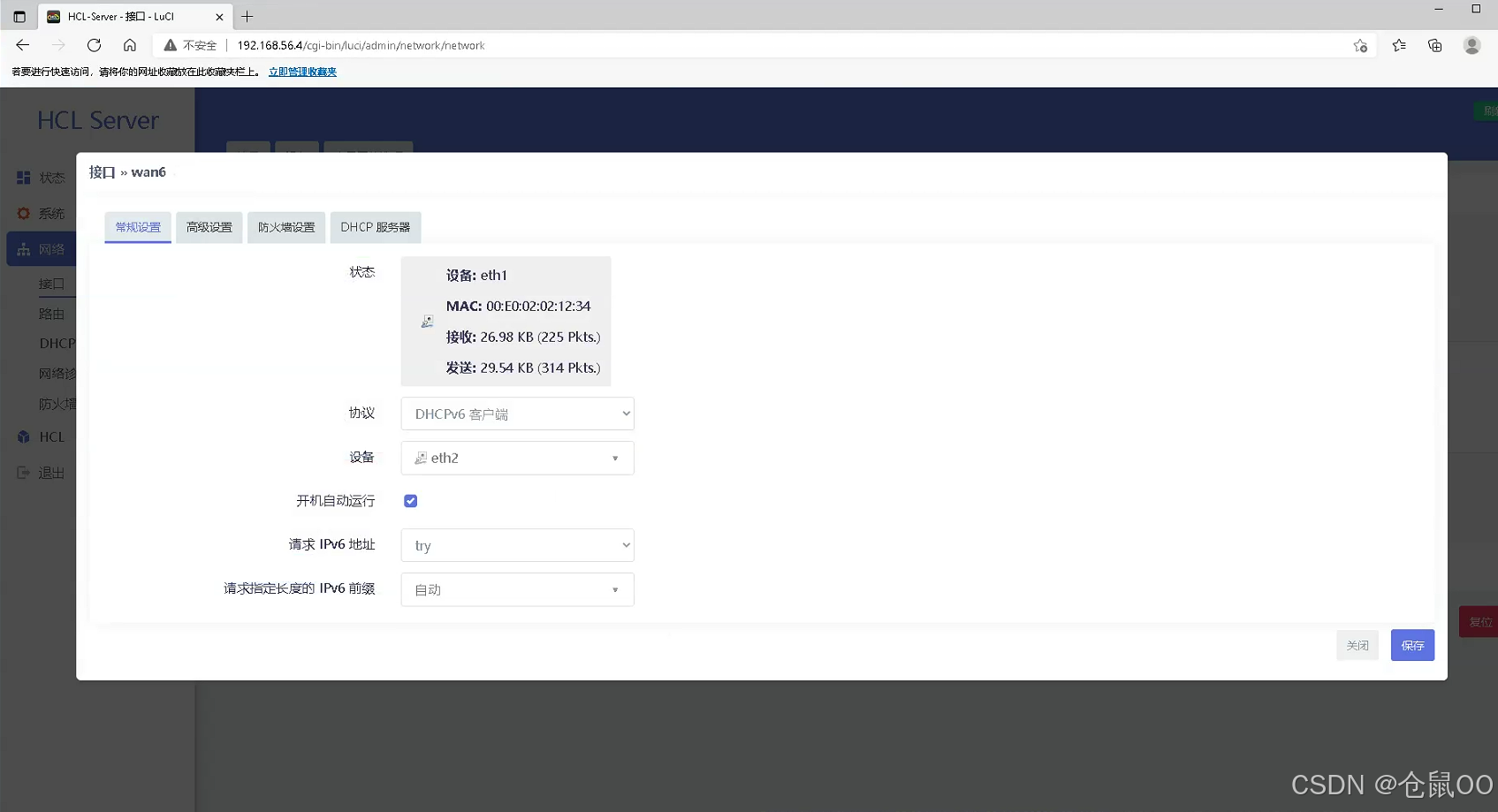Open the HCL sidebar icon
This screenshot has width=1498, height=812.
pyautogui.click(x=22, y=436)
